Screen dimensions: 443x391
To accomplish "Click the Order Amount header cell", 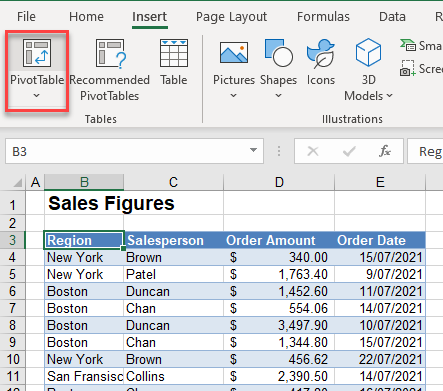I will pos(279,240).
